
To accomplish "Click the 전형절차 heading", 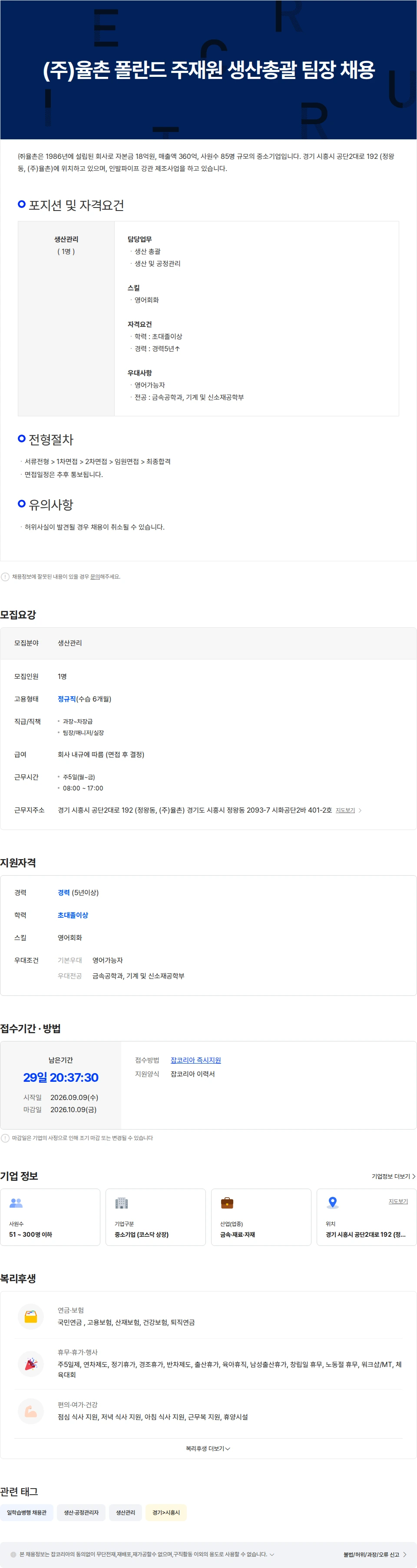I will [51, 439].
